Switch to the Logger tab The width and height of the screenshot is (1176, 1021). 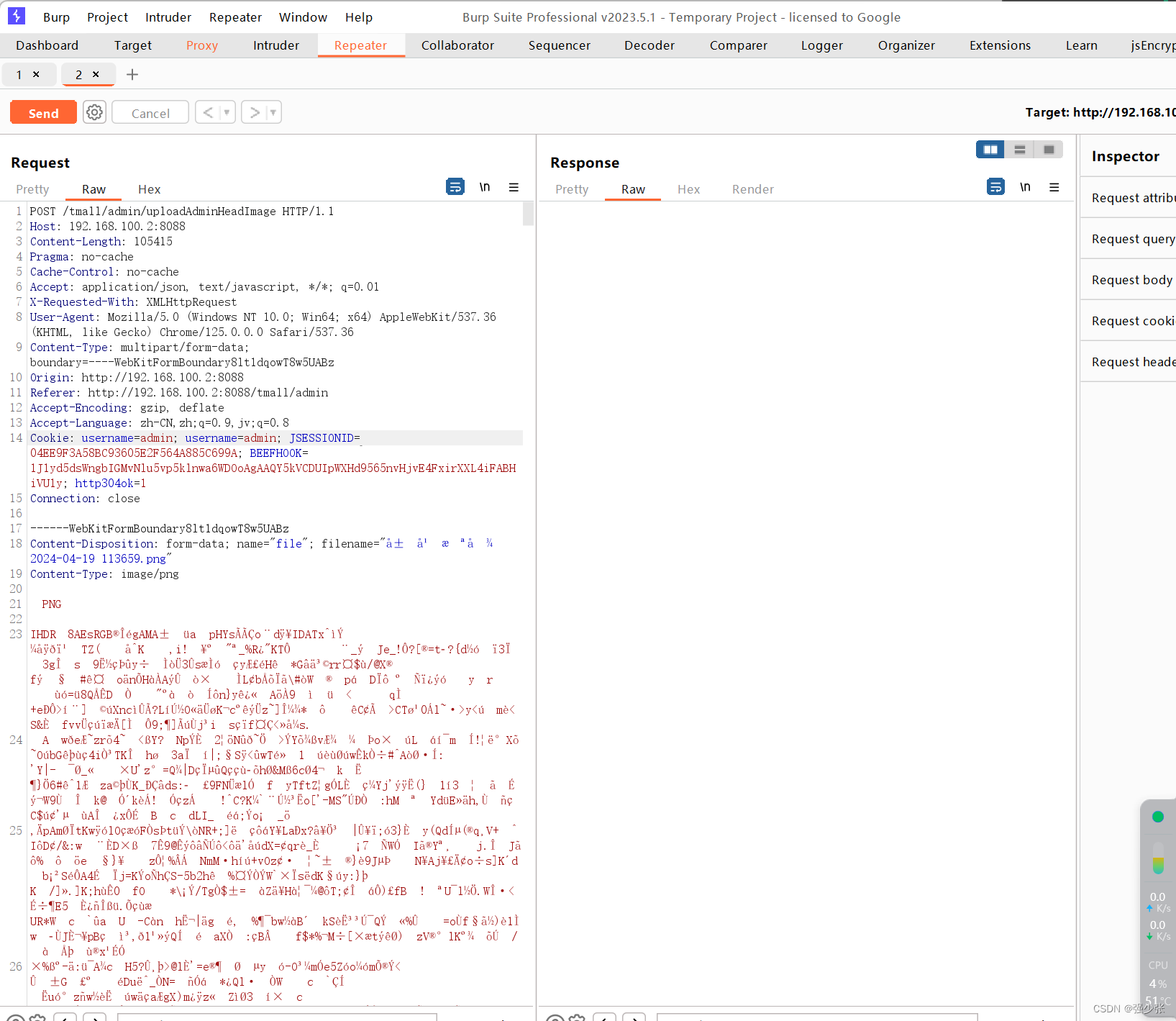coord(821,45)
